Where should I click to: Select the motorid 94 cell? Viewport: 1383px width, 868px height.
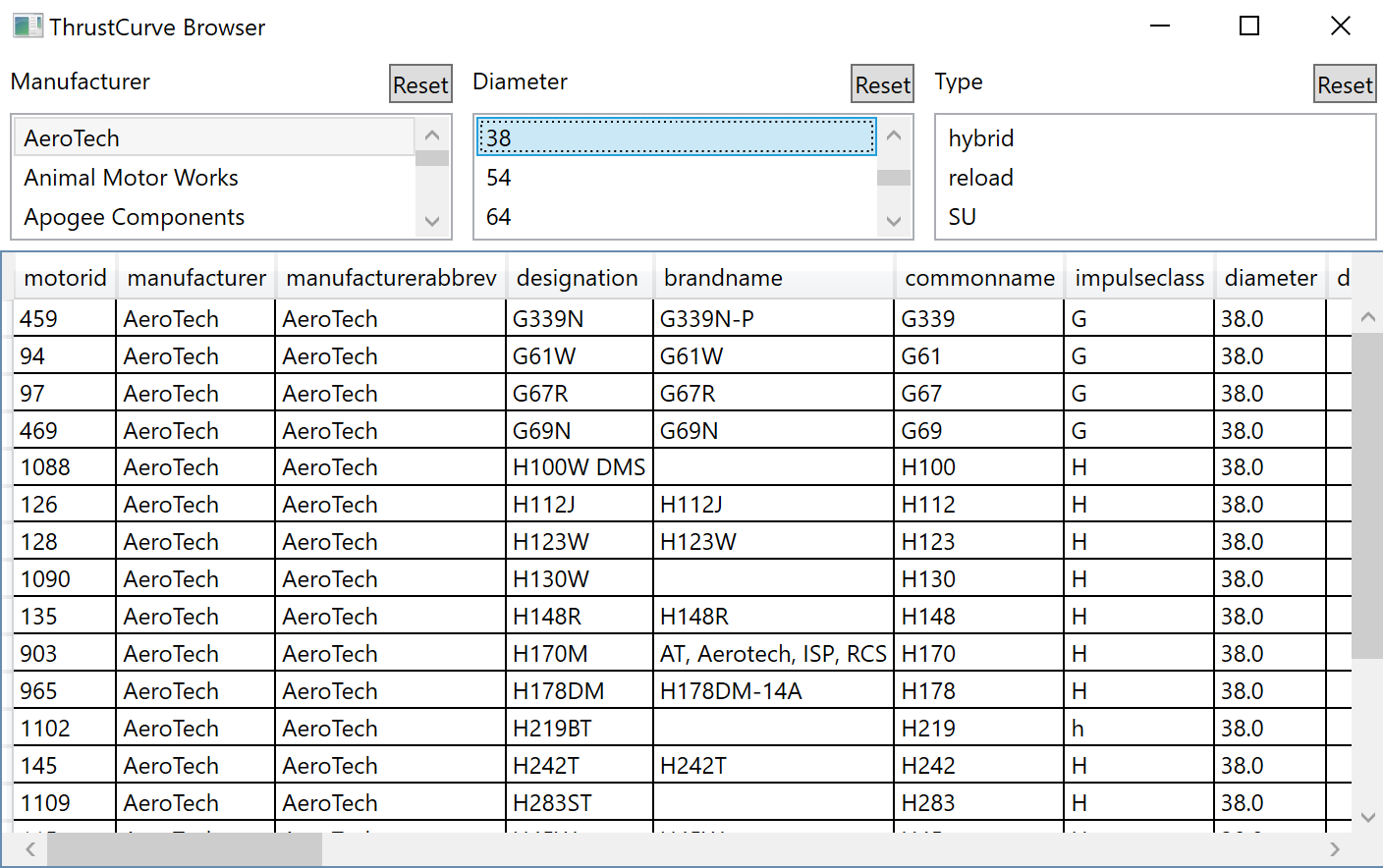pos(65,355)
